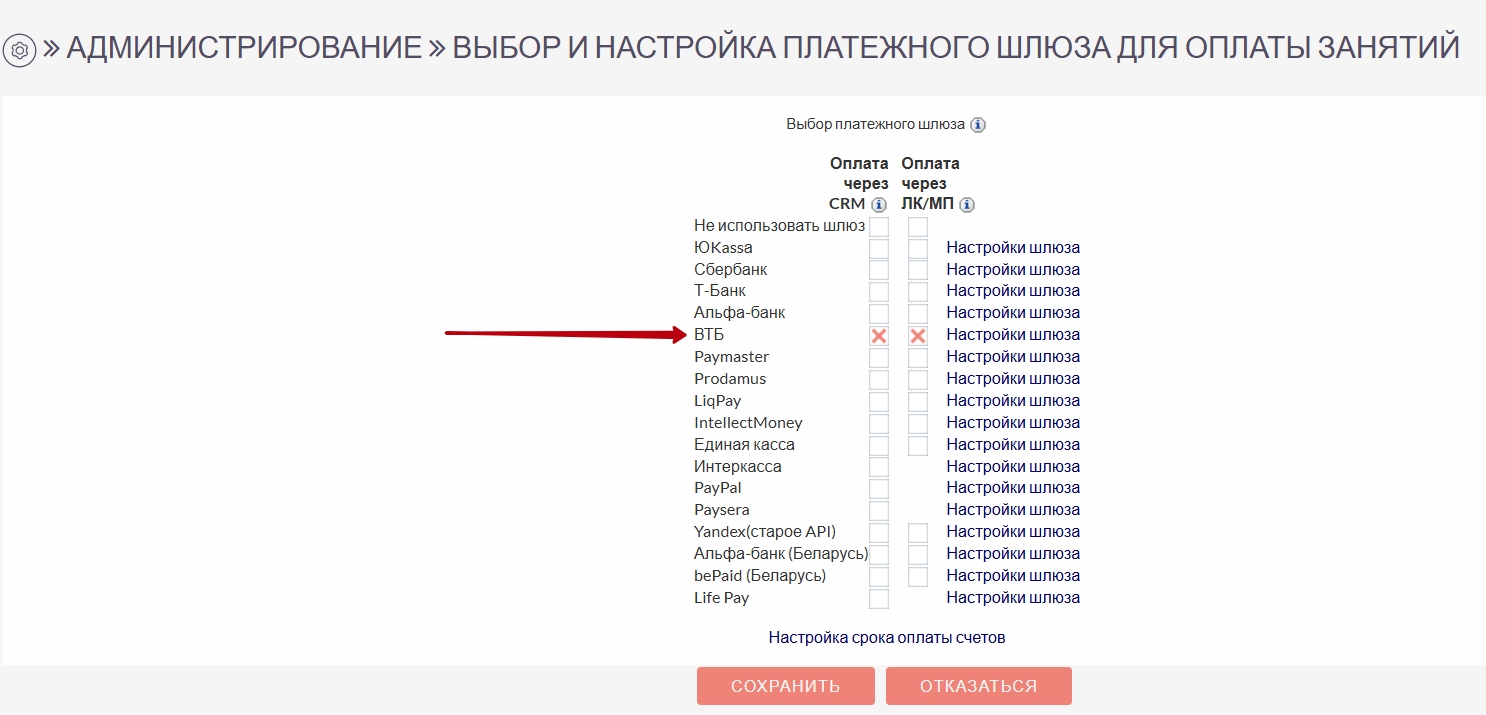The height and width of the screenshot is (715, 1486).
Task: Enable CRM payment for bePaid (Беларусь)
Action: 879,576
